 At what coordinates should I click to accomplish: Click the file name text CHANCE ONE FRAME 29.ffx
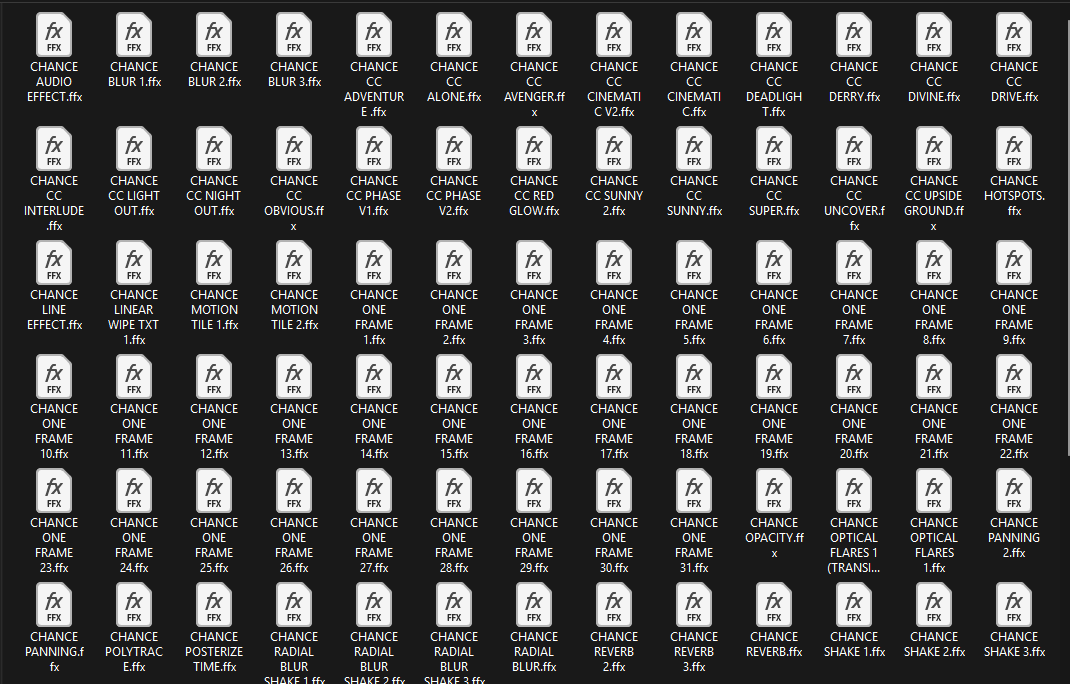(534, 545)
